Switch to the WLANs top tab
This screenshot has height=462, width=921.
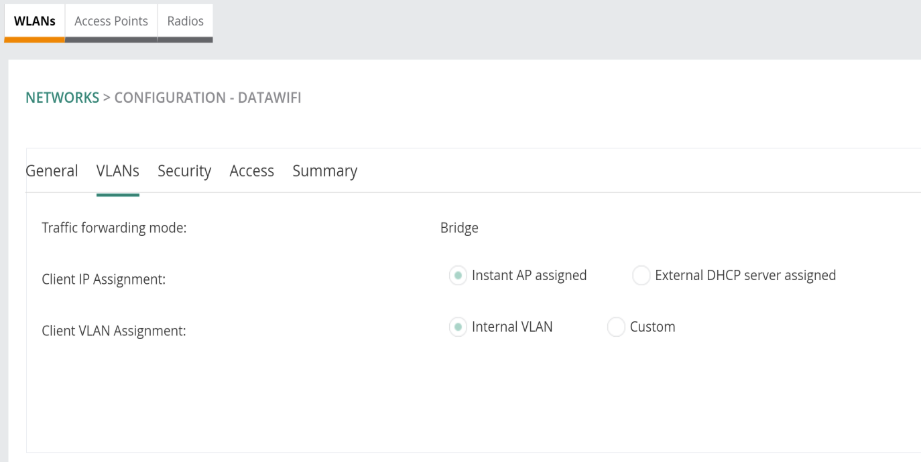[x=35, y=21]
